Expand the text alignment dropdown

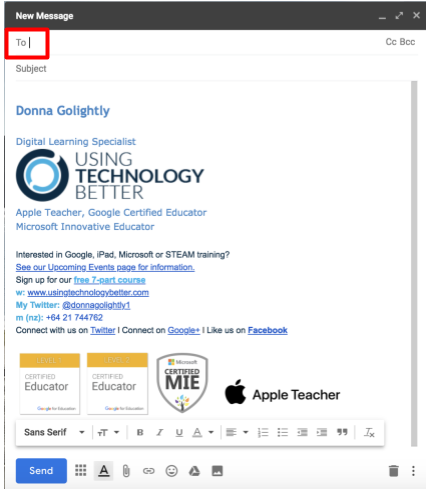237,433
